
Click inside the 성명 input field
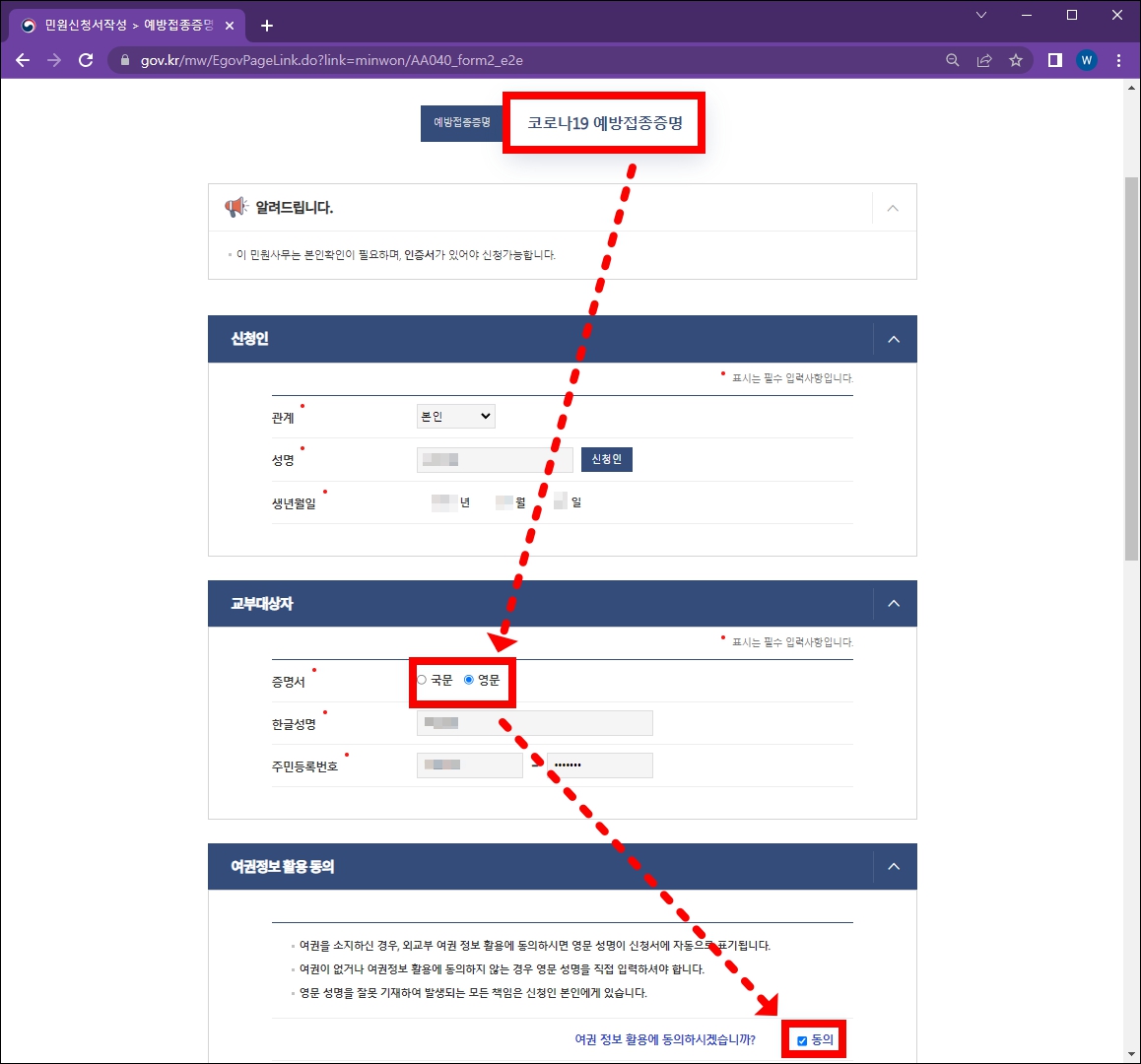pyautogui.click(x=493, y=459)
